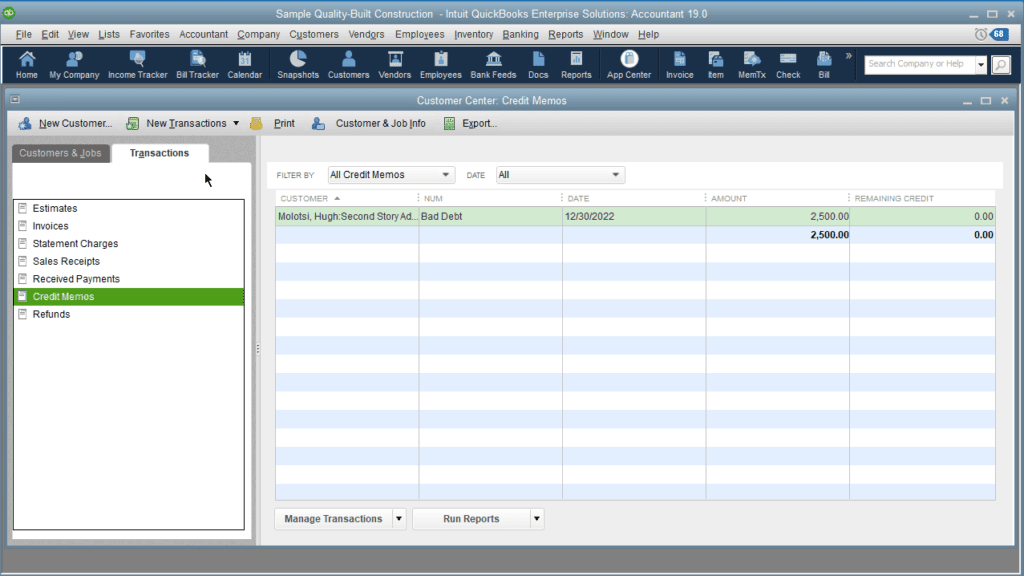Click the Bank Feeds icon

[x=493, y=65]
